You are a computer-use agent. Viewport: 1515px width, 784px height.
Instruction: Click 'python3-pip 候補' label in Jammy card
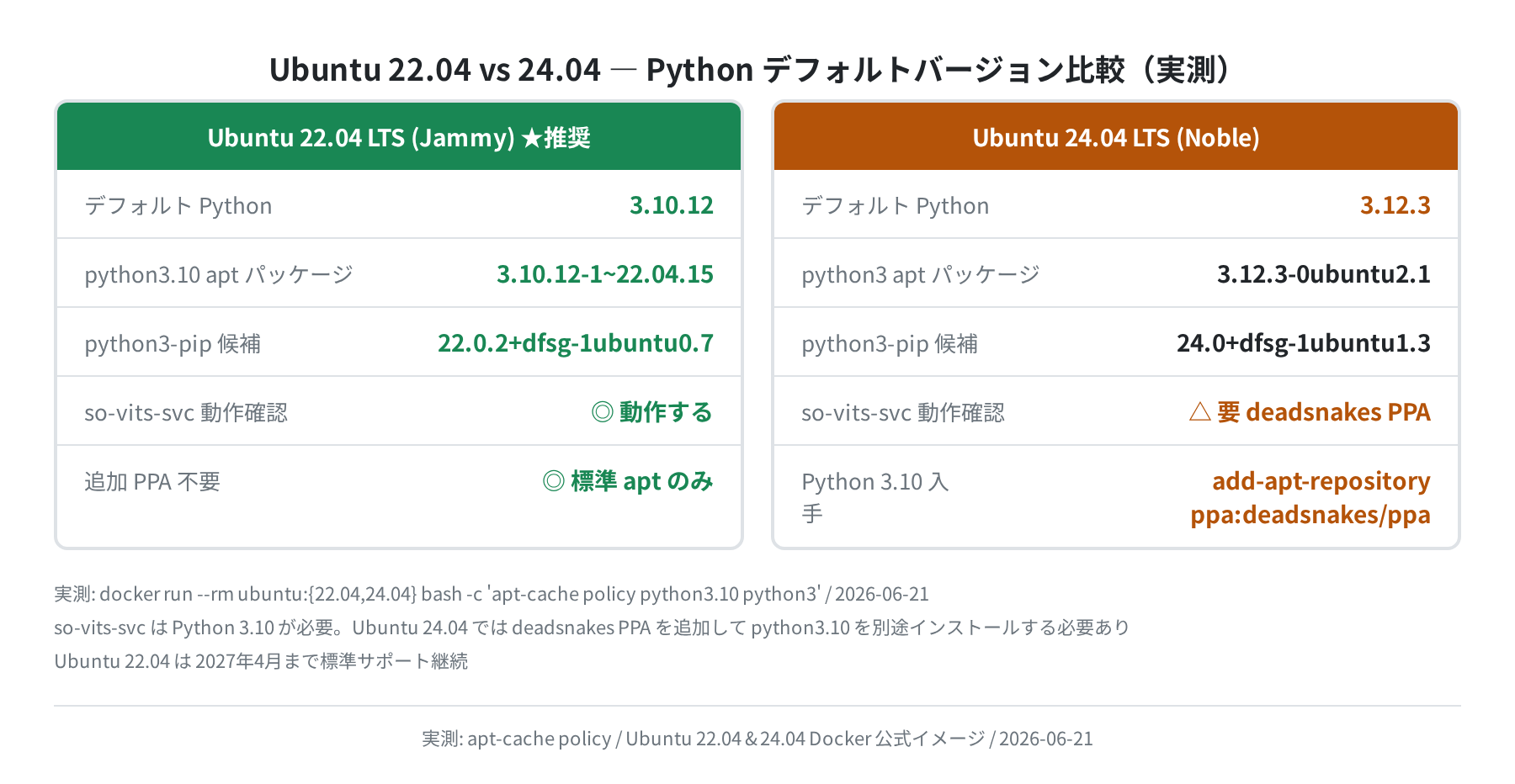pos(173,343)
